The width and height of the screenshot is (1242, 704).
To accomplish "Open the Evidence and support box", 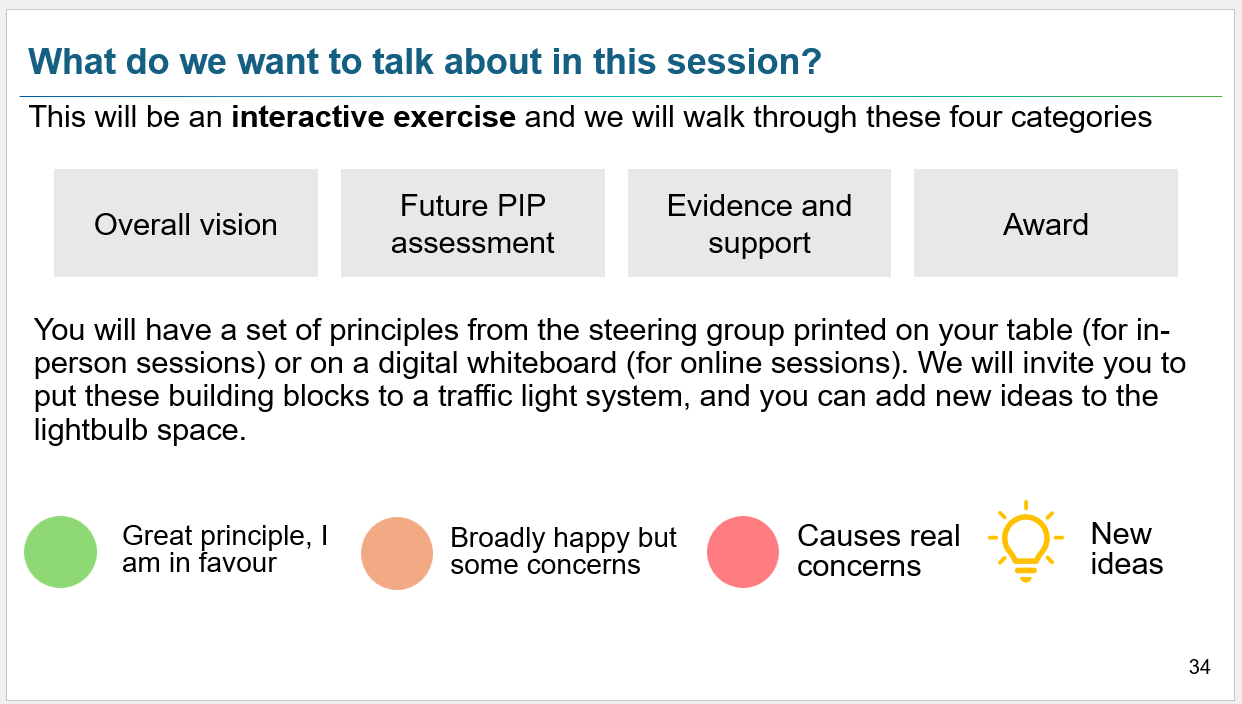I will 759,223.
